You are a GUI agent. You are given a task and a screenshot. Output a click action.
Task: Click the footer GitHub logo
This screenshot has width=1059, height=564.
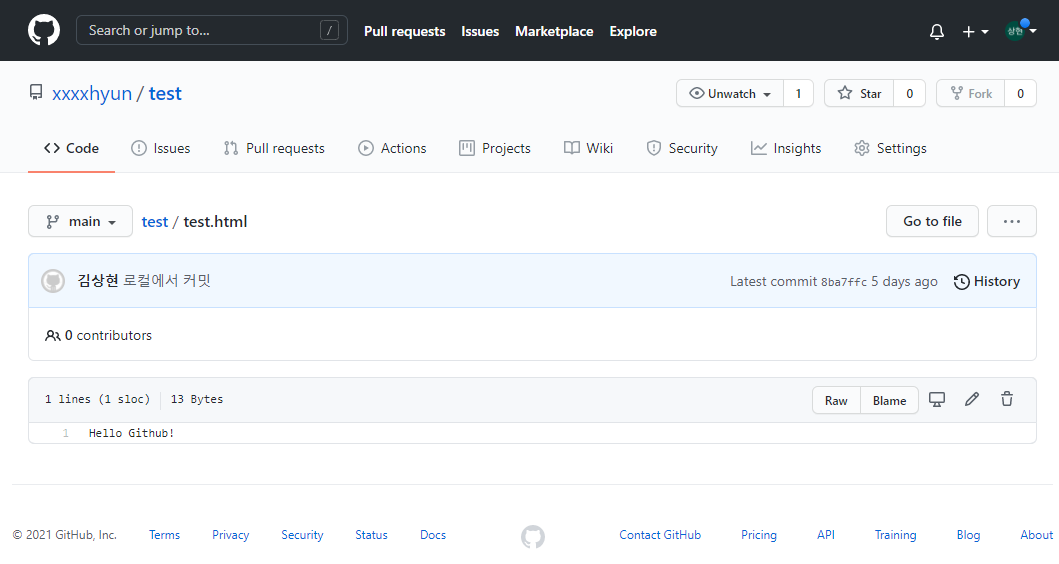(x=533, y=537)
